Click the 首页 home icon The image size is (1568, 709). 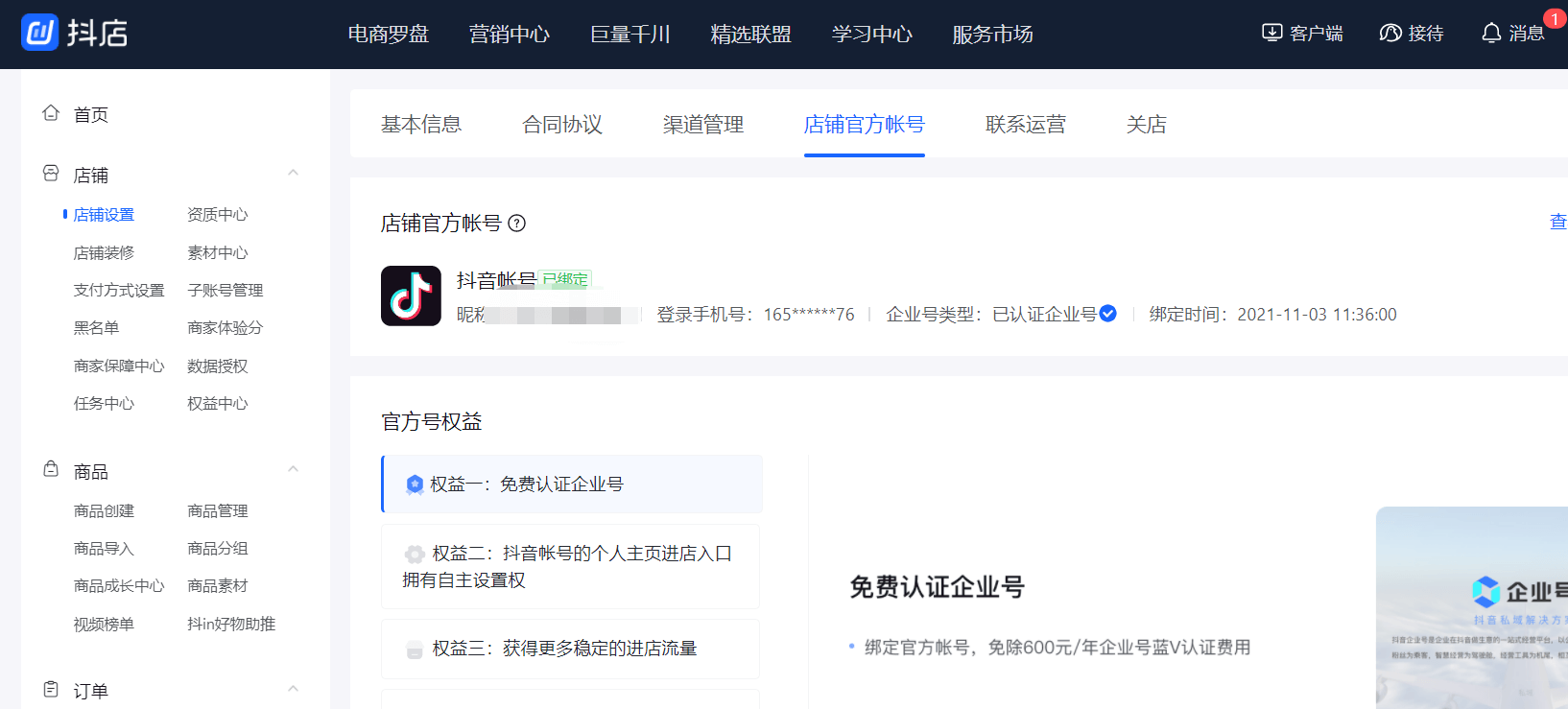[x=51, y=113]
